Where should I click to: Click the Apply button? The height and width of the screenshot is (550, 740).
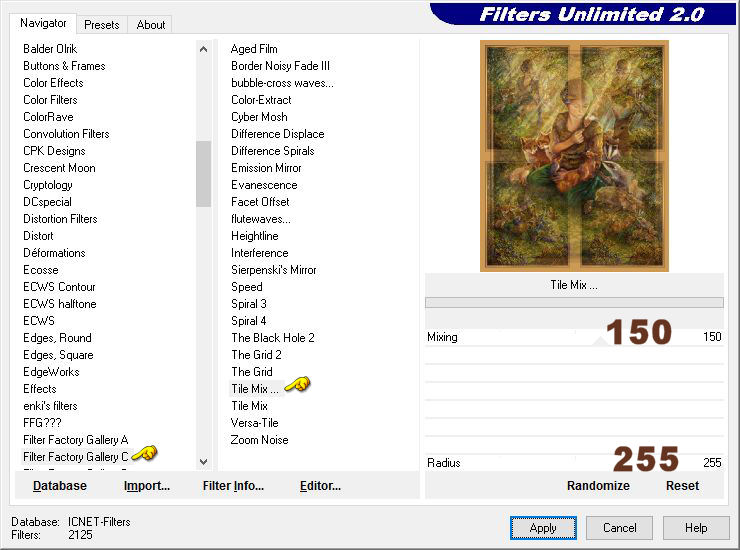tap(543, 528)
